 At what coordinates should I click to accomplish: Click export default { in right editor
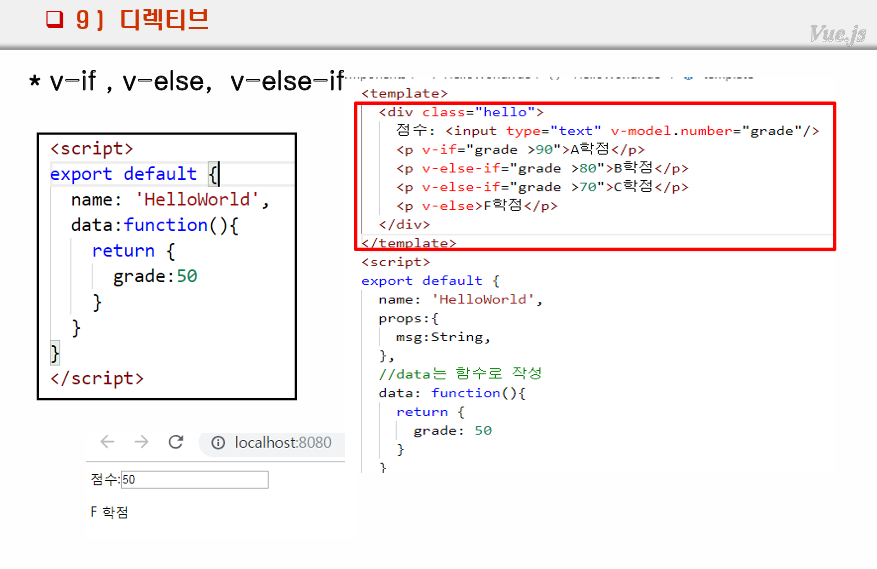pyautogui.click(x=431, y=280)
